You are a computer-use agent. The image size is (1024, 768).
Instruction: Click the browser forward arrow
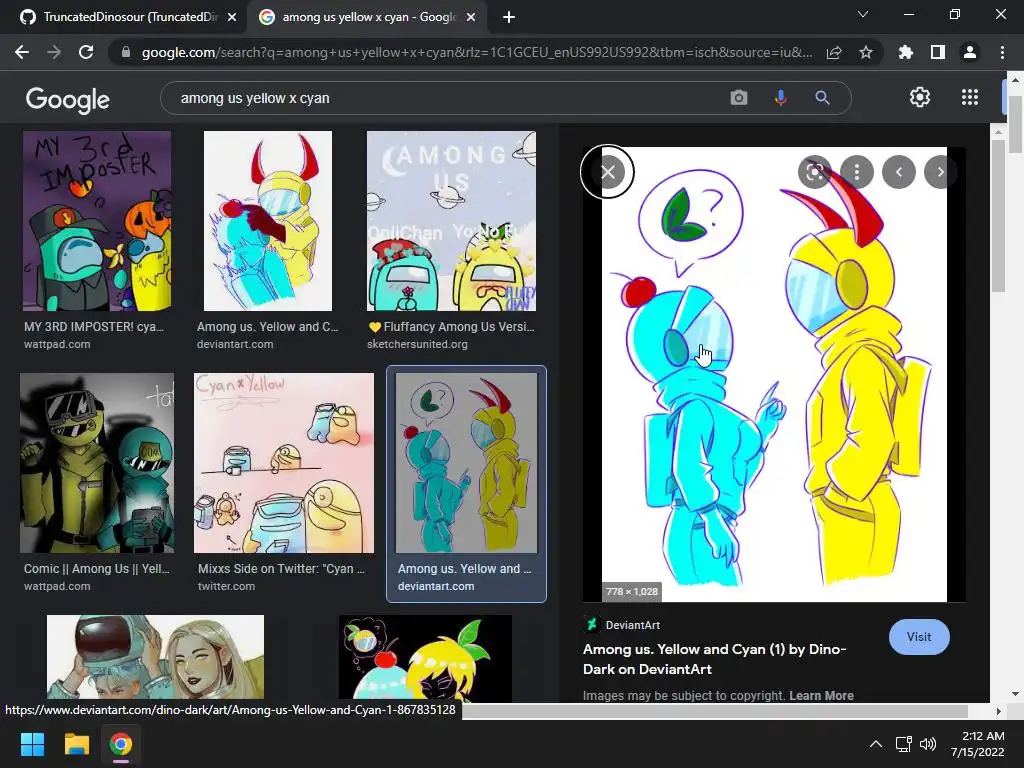(x=54, y=52)
